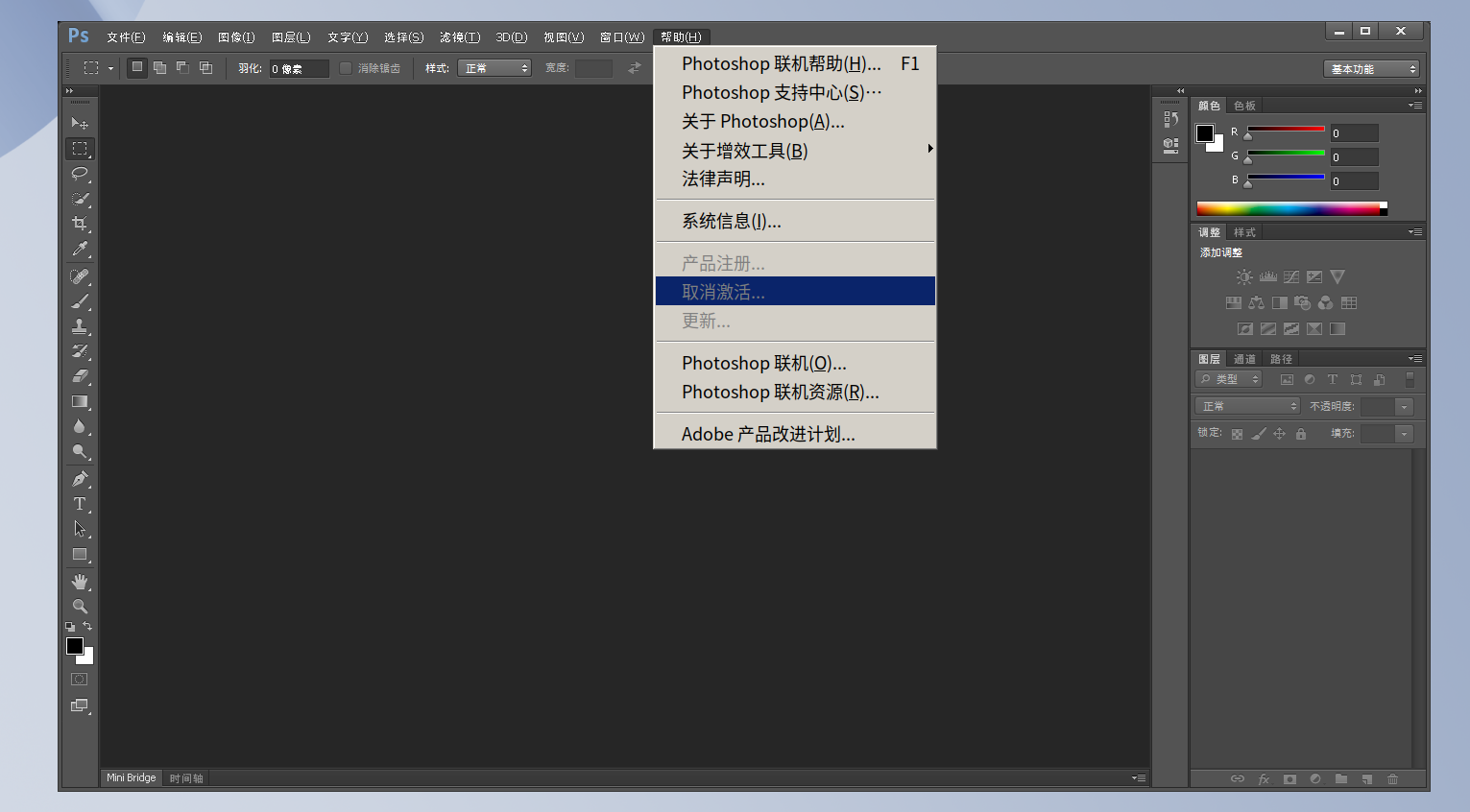Select the Zoom tool
The width and height of the screenshot is (1470, 812).
(80, 607)
